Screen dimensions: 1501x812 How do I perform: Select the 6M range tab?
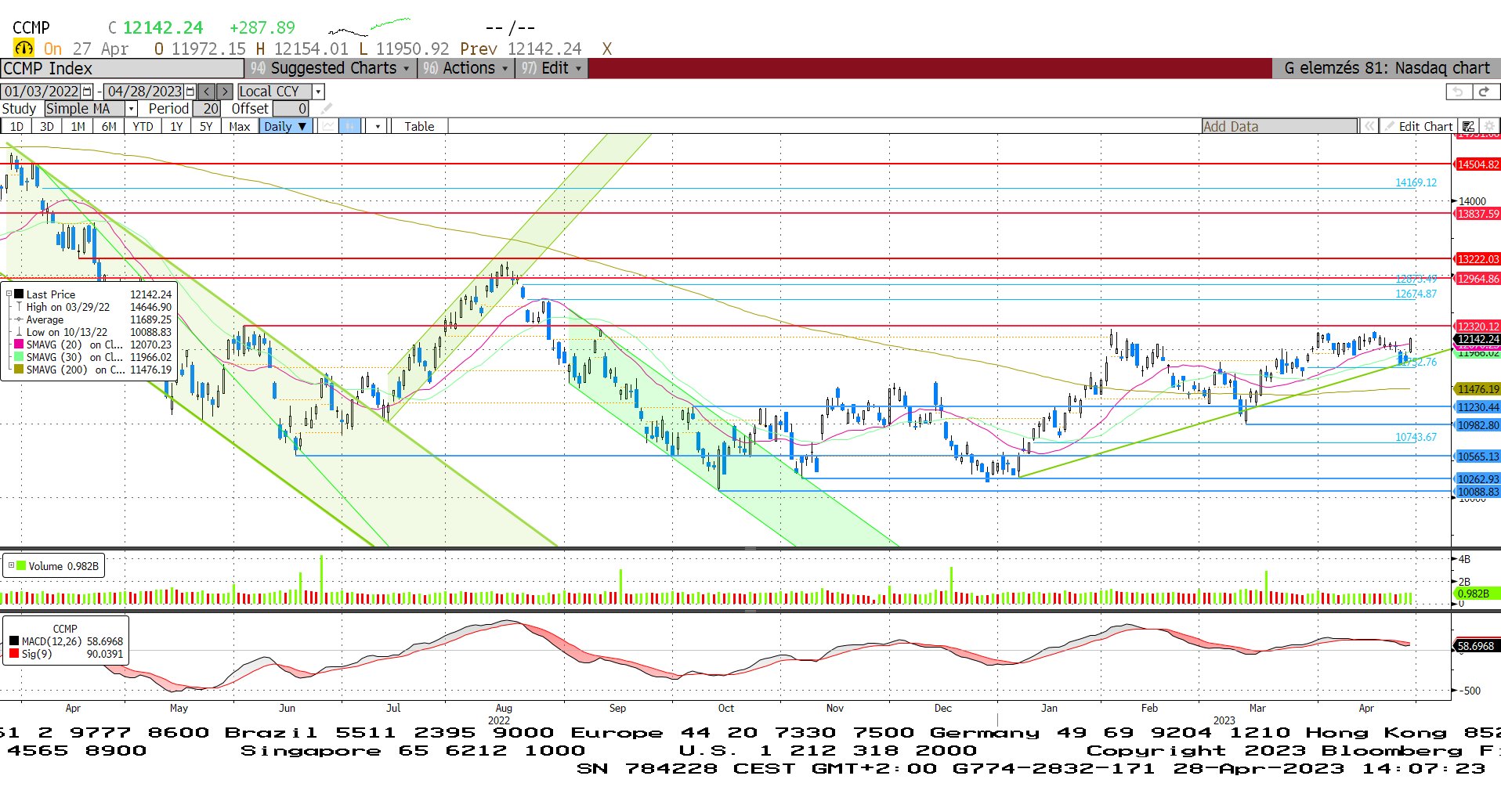point(109,126)
